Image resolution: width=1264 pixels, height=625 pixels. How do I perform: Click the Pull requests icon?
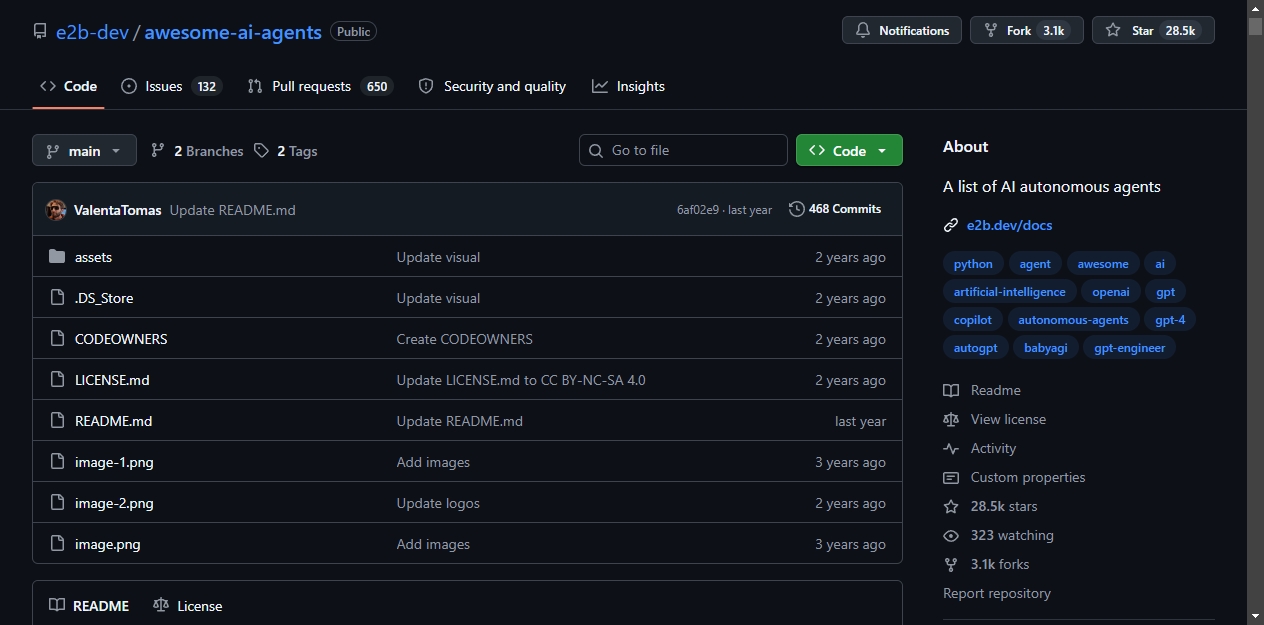point(255,86)
